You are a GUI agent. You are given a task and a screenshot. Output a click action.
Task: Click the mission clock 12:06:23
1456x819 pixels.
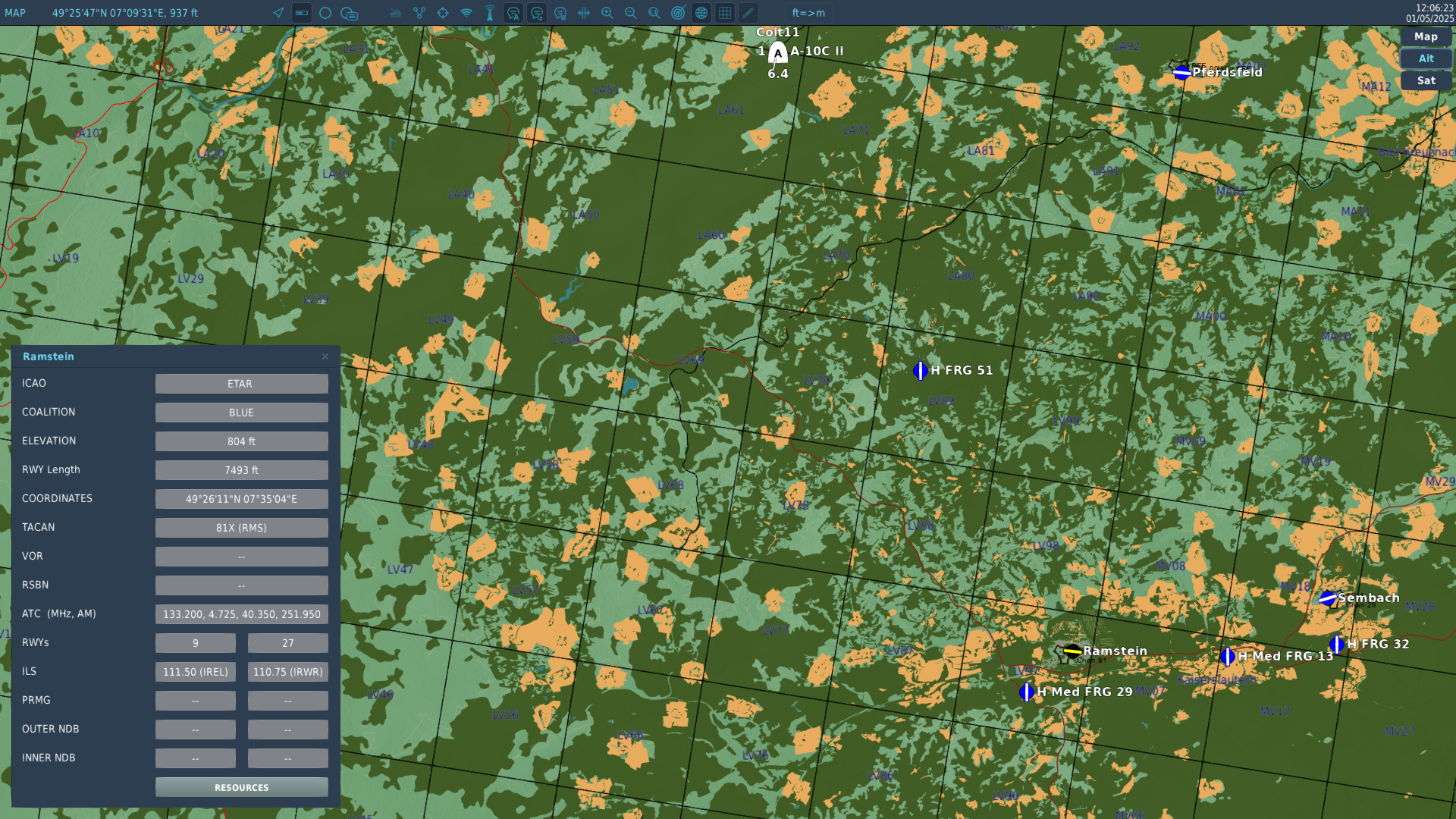click(x=1434, y=8)
